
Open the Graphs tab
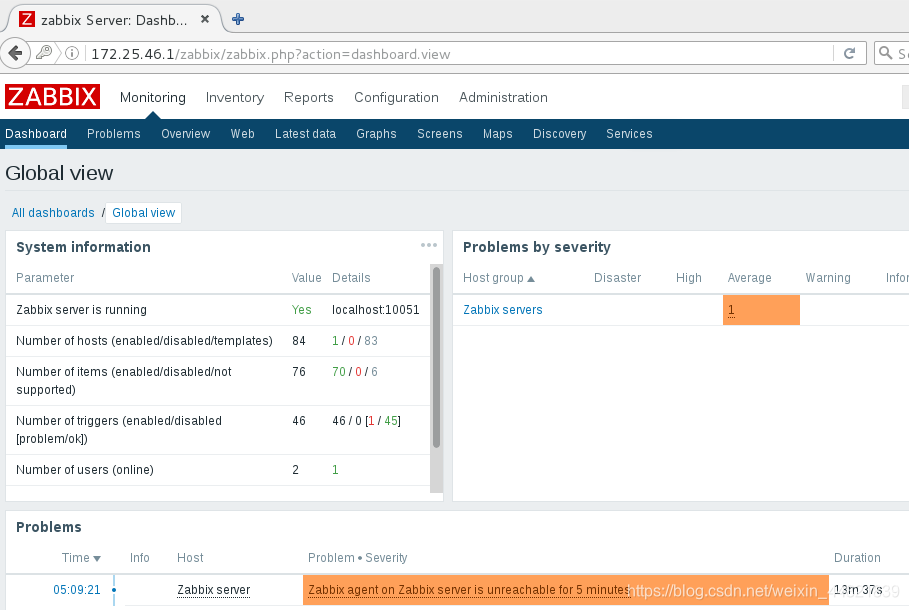tap(376, 133)
